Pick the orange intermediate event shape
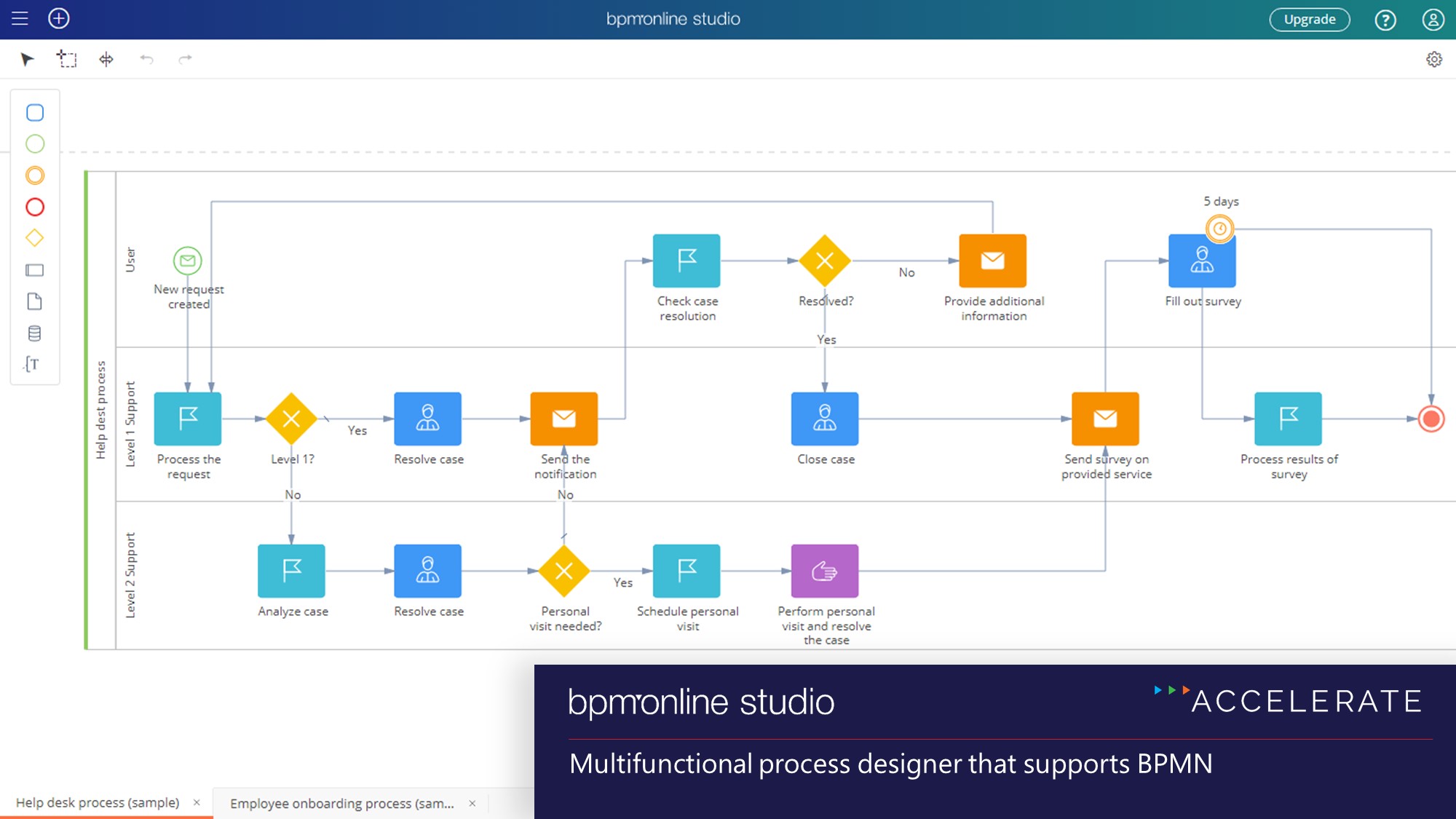The height and width of the screenshot is (819, 1456). coord(35,175)
